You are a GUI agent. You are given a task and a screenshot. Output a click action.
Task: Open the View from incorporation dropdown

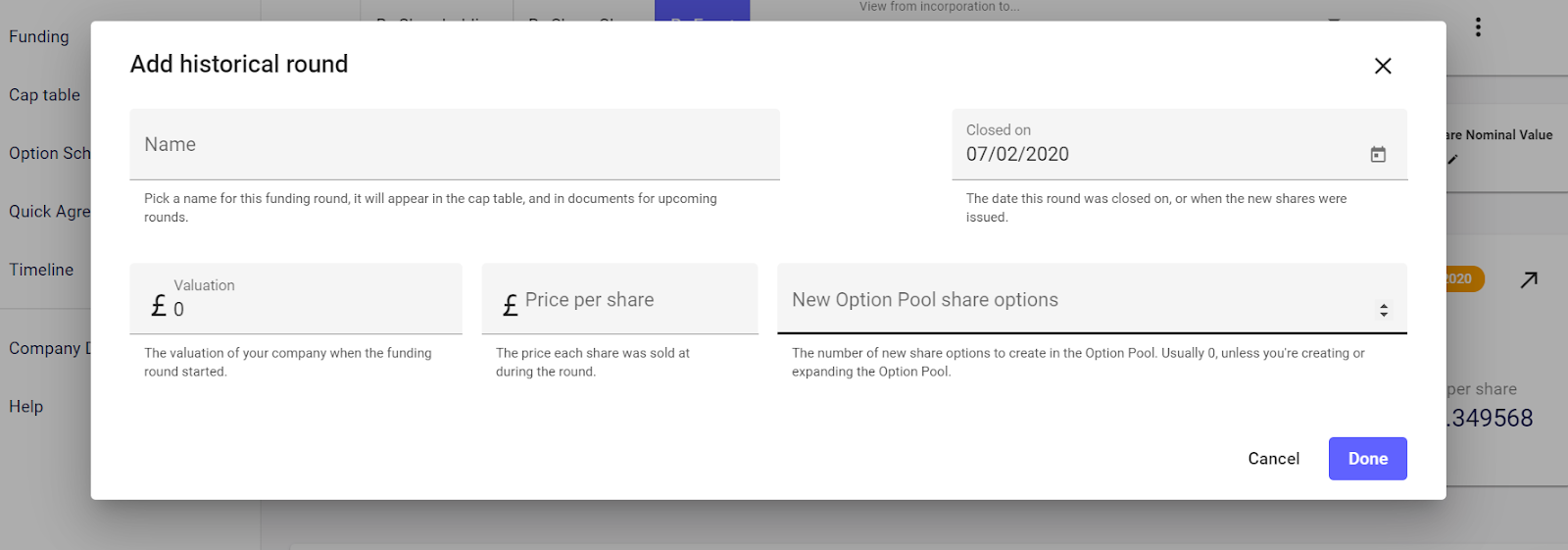click(x=939, y=7)
